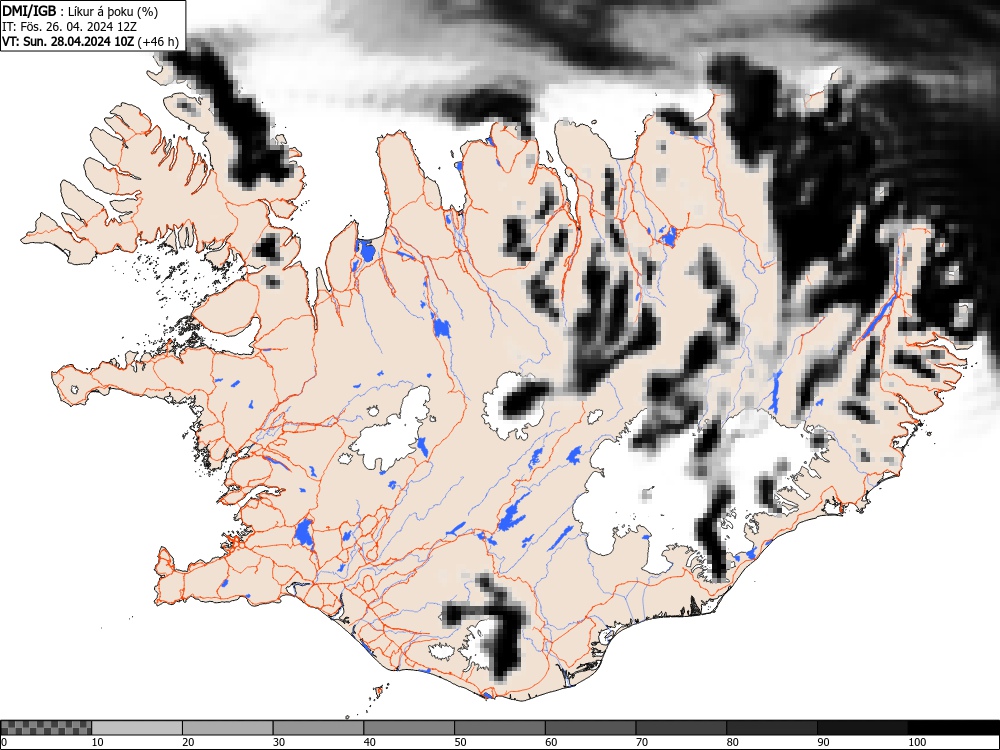This screenshot has height=750, width=1000.
Task: Select the 40–50 percent legend swatch
Action: 409,728
